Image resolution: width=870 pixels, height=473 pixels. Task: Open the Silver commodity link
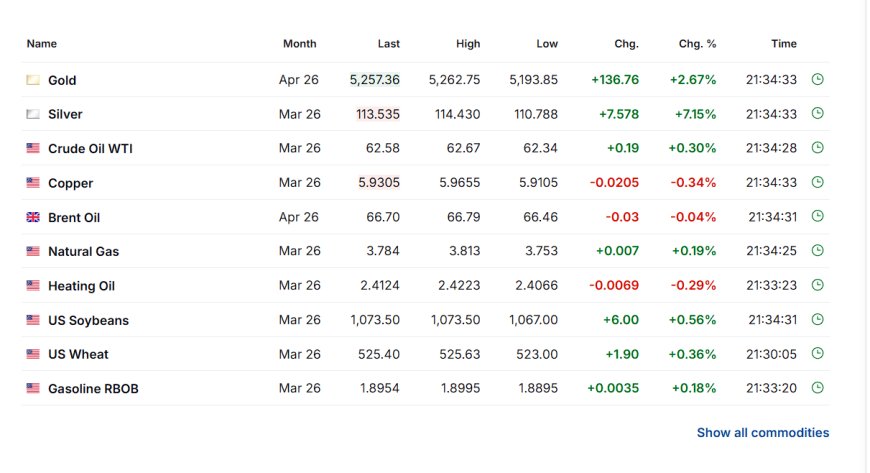point(65,114)
